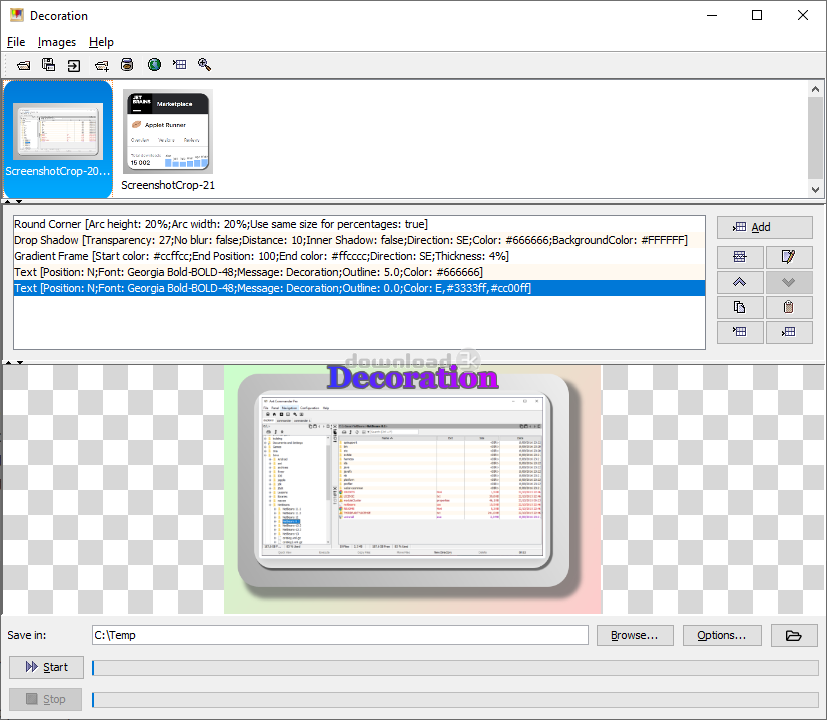Click the decorated preview image
This screenshot has width=827, height=720.
413,489
